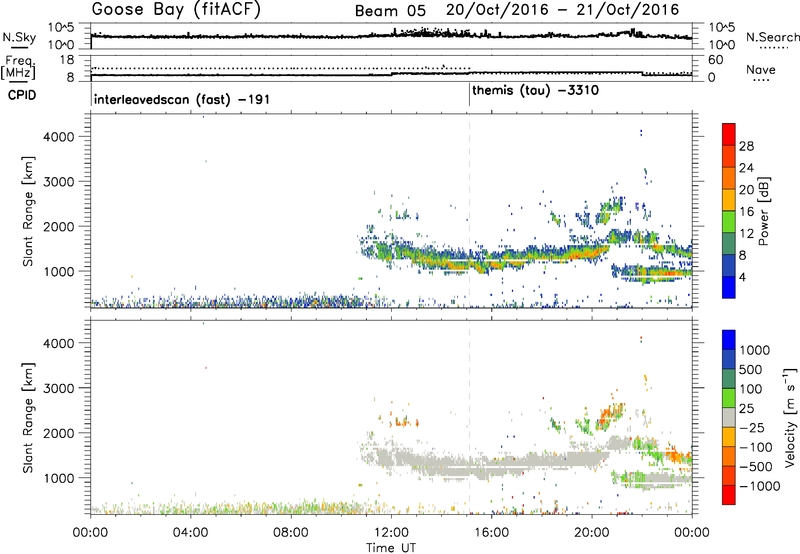Click the '-1000' tick on the velocity scale
The image size is (800, 554).
(x=760, y=486)
